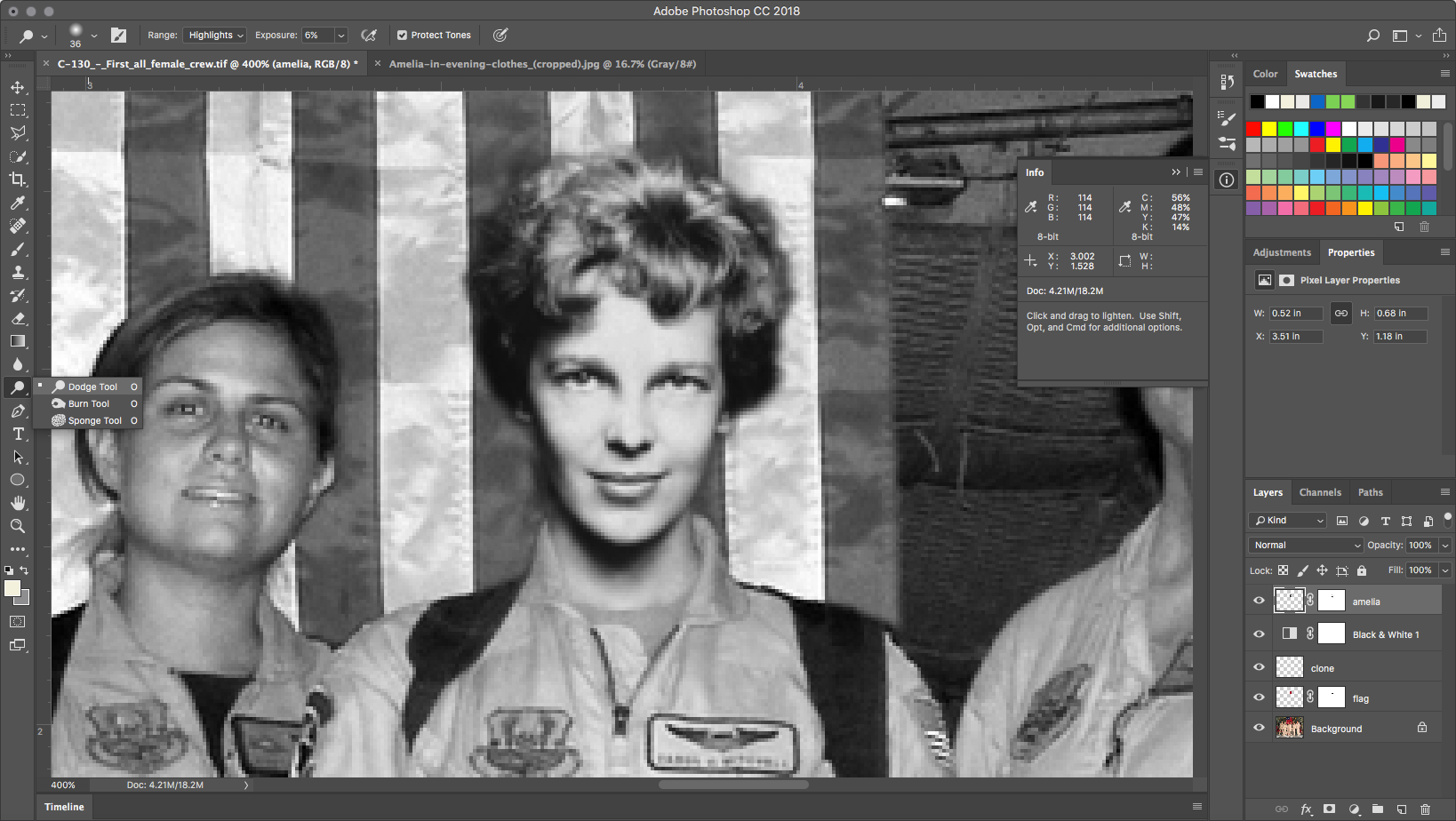The height and width of the screenshot is (821, 1456).
Task: Switch to the Amelia-in-evening-clothes document tab
Action: point(541,64)
